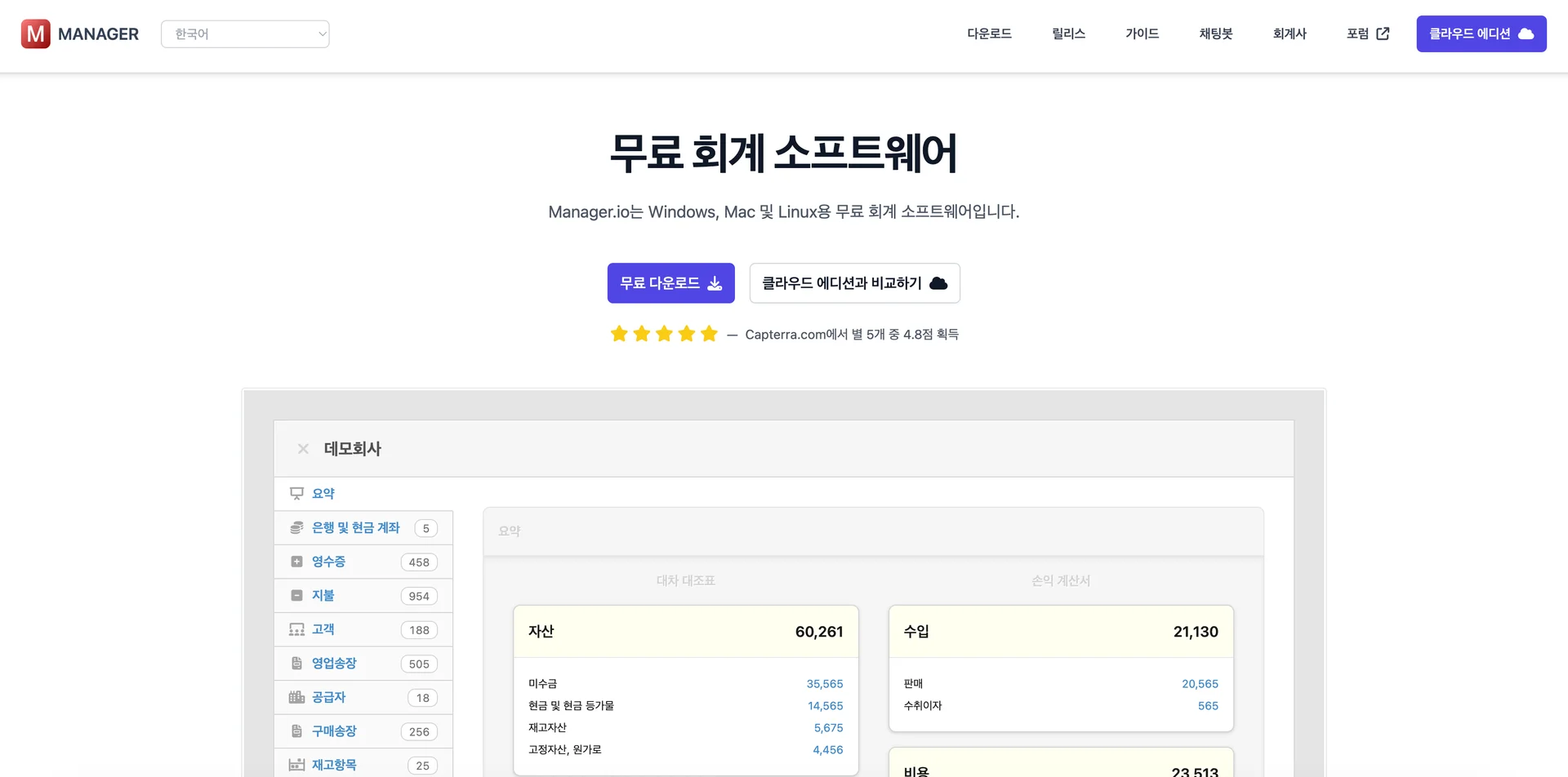Click the 클라우드 에디션과 비교하기 button

pos(854,283)
